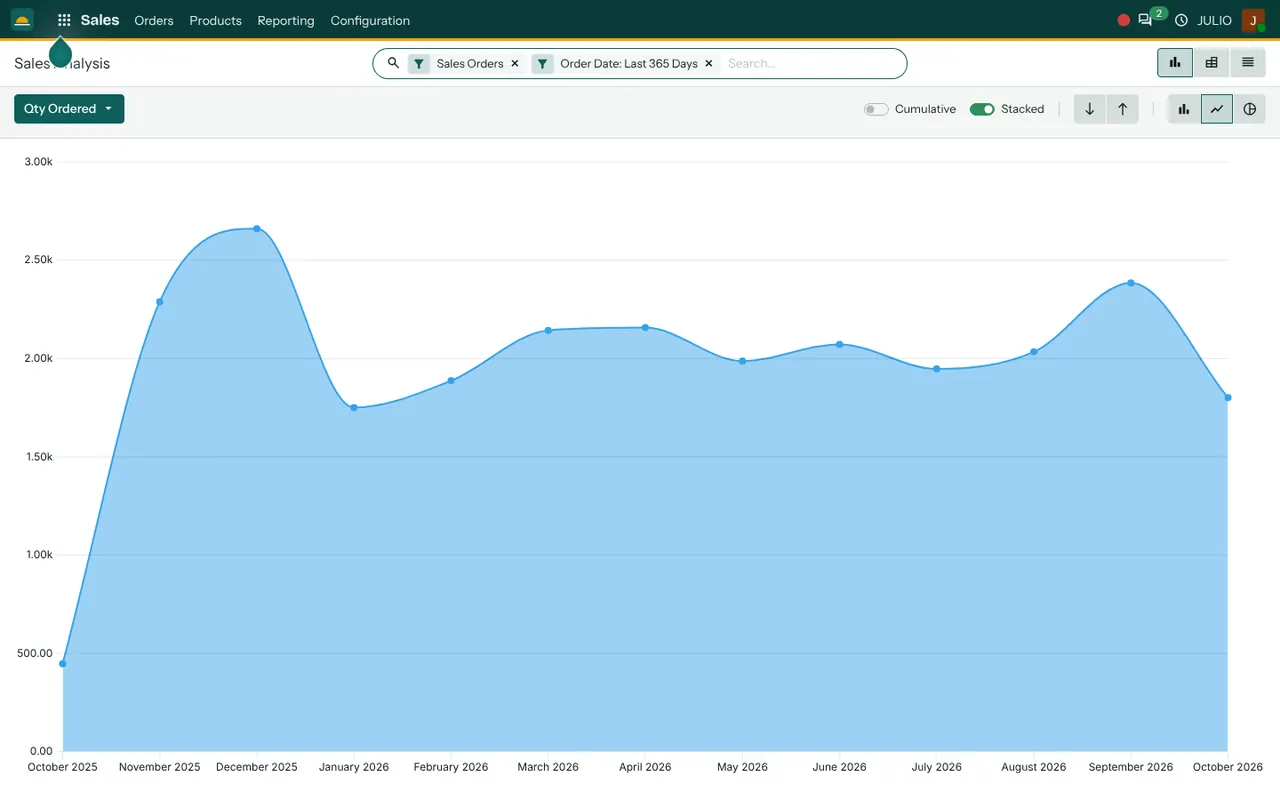Click the red recording status dot
1280x800 pixels.
click(1123, 20)
